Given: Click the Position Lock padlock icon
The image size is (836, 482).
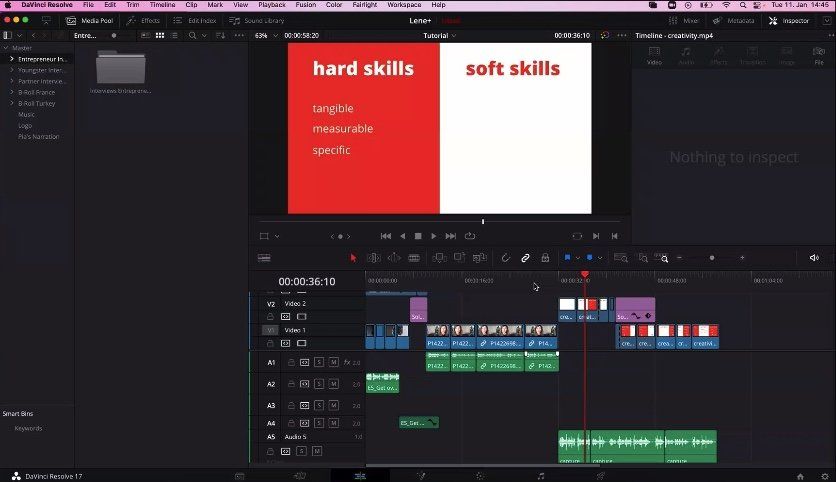Looking at the screenshot, I should [545, 258].
